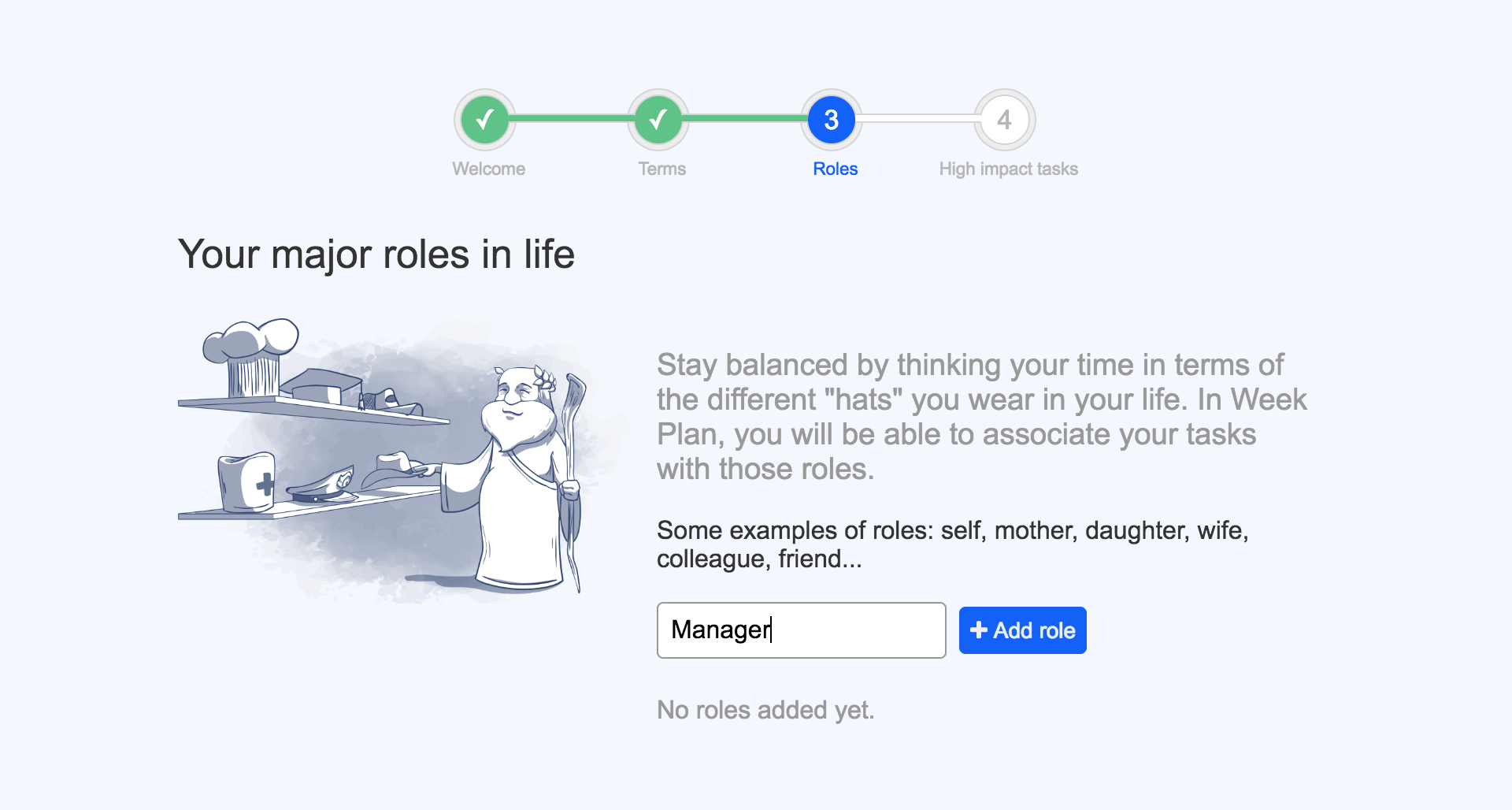Image resolution: width=1512 pixels, height=810 pixels.
Task: Click the heading Your major roles in life
Action: click(376, 253)
